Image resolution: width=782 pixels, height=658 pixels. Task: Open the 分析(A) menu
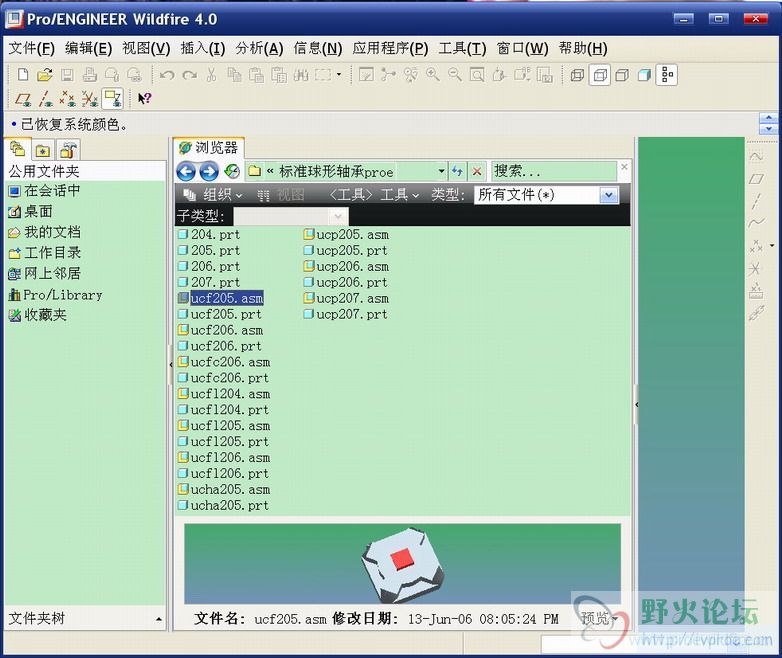(x=259, y=48)
